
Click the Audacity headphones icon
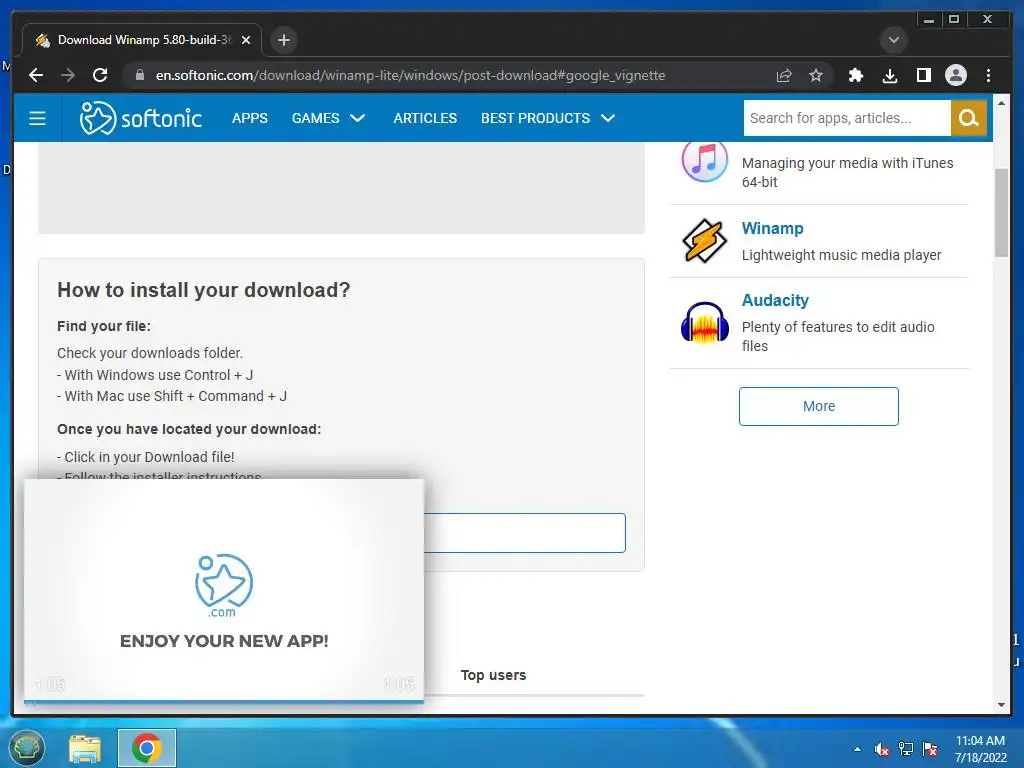click(704, 323)
